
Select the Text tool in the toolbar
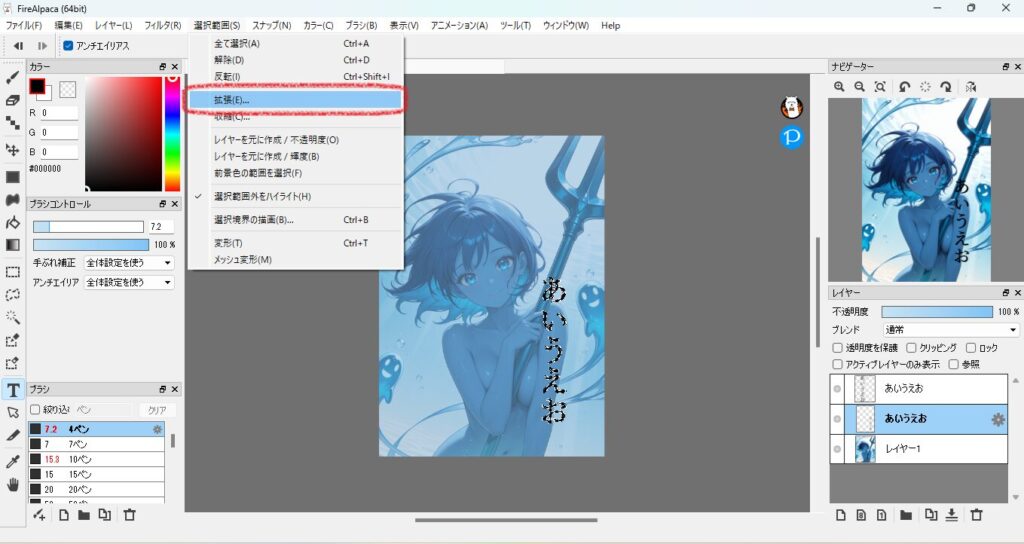[x=13, y=389]
